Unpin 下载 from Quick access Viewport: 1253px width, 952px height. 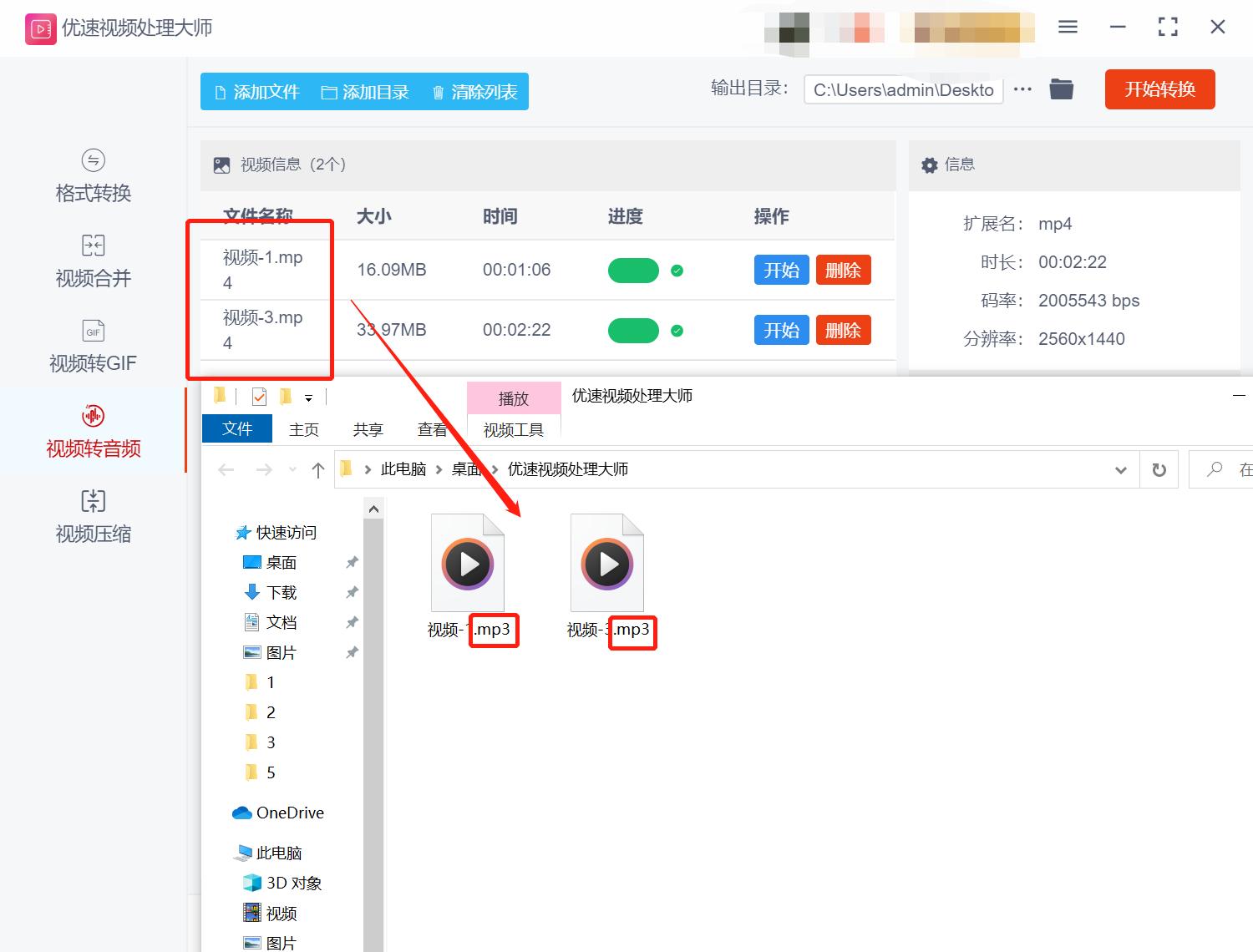352,592
